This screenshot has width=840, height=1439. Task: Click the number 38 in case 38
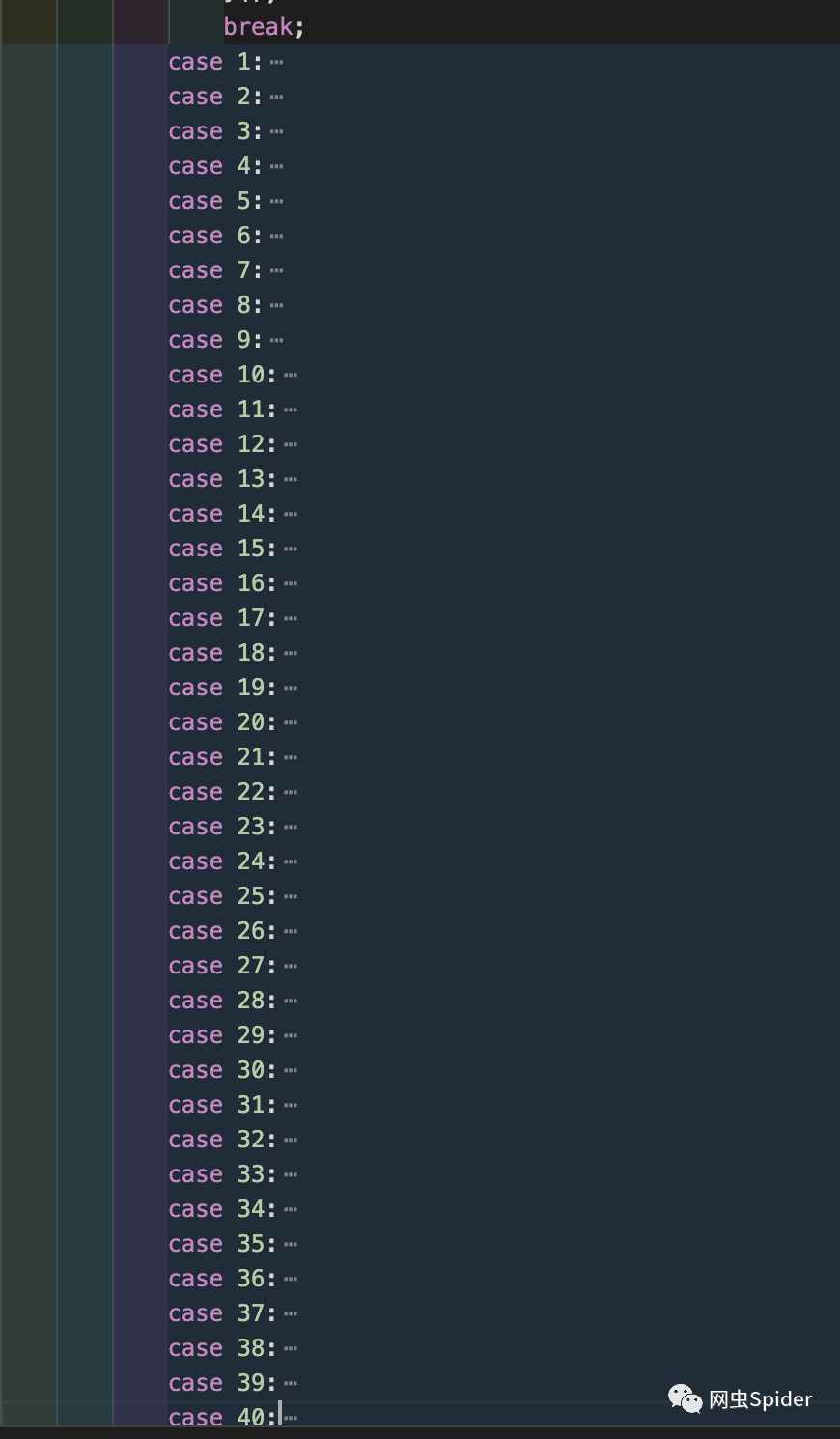coord(251,1348)
